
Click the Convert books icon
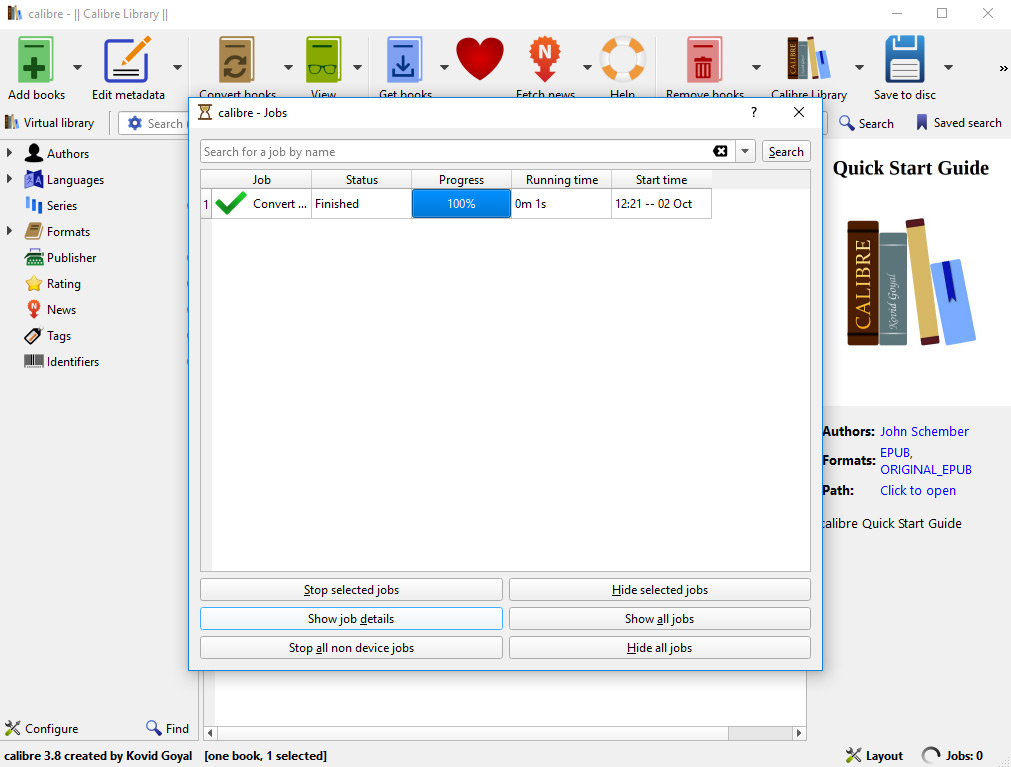click(237, 59)
